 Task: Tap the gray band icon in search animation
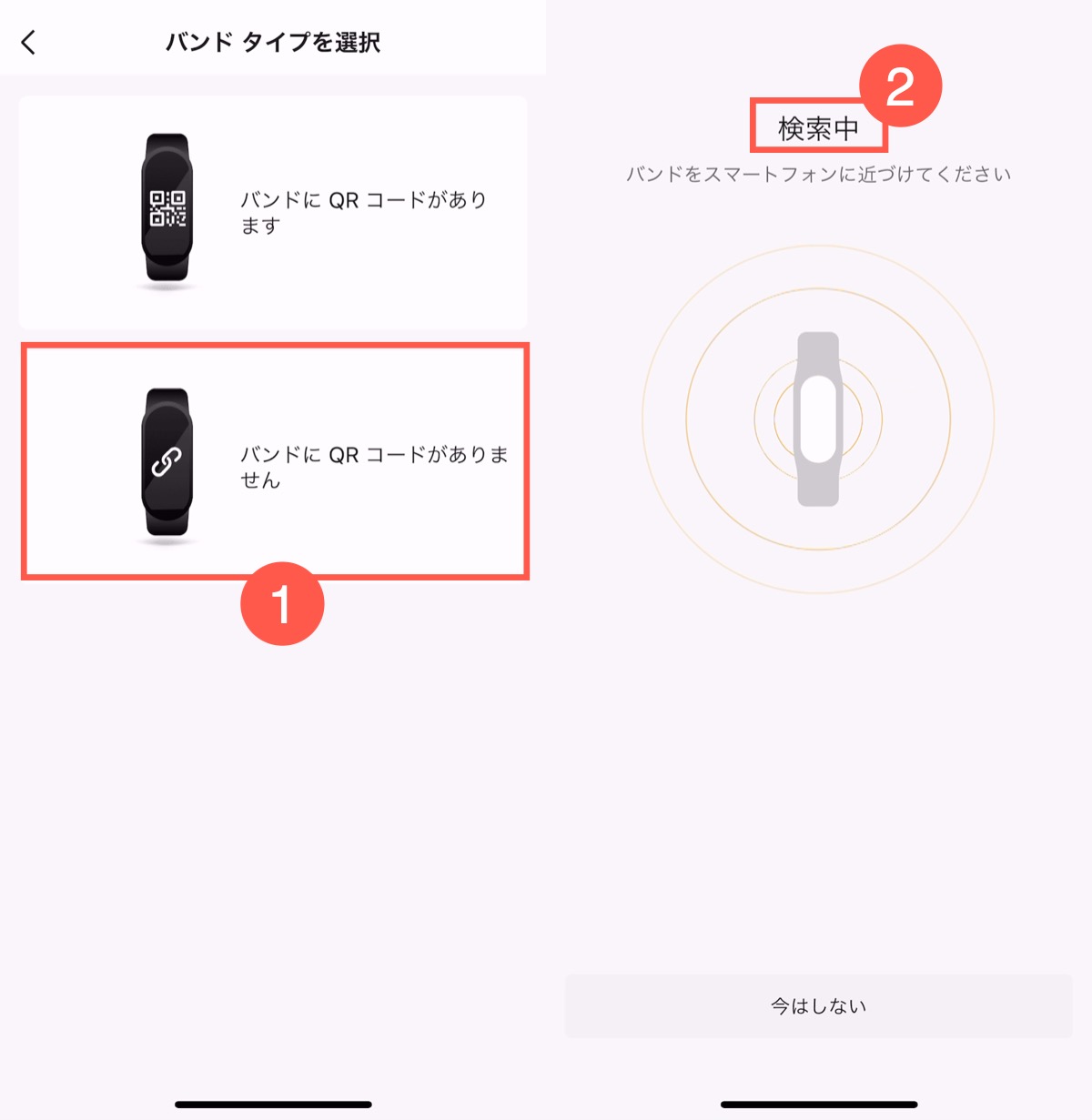tap(818, 419)
